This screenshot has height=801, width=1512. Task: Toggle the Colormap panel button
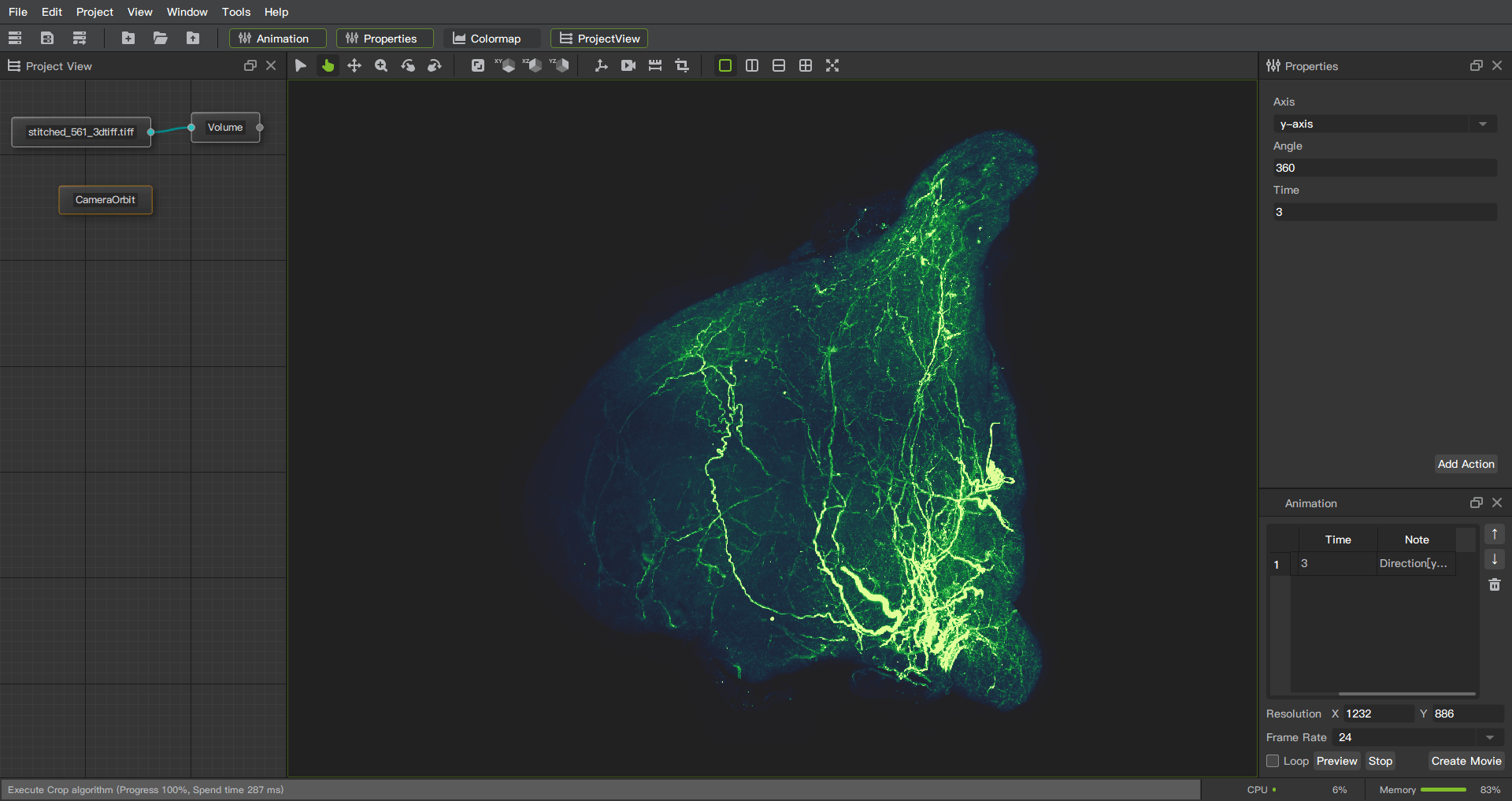492,39
